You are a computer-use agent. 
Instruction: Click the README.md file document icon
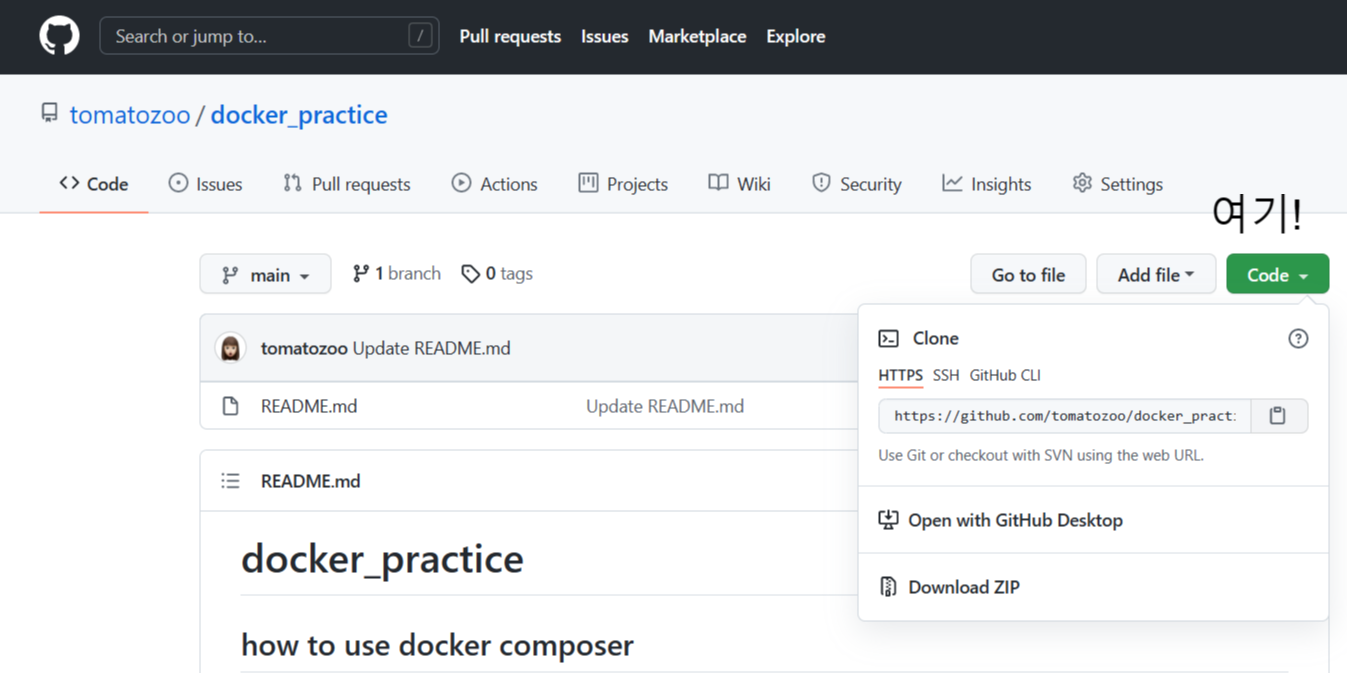[231, 406]
